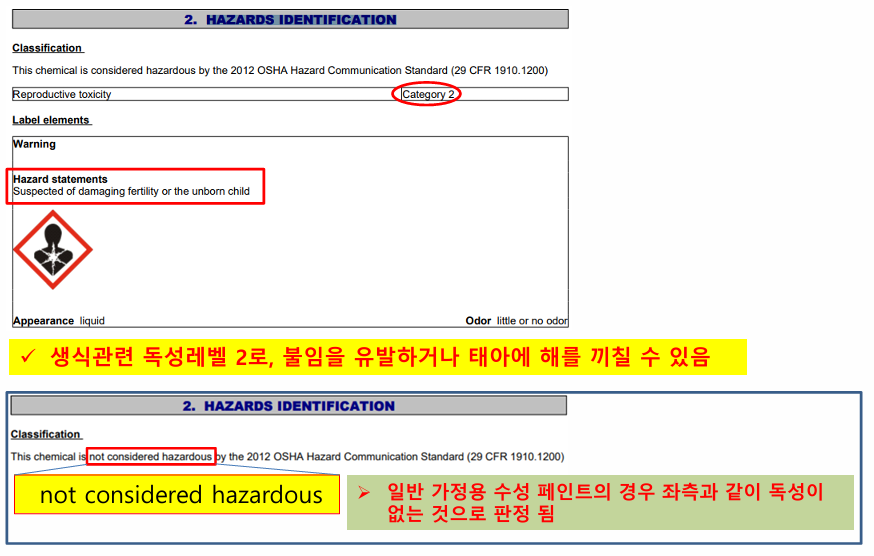Click the Odor 'little or no odor' text
This screenshot has width=874, height=556.
pyautogui.click(x=516, y=321)
